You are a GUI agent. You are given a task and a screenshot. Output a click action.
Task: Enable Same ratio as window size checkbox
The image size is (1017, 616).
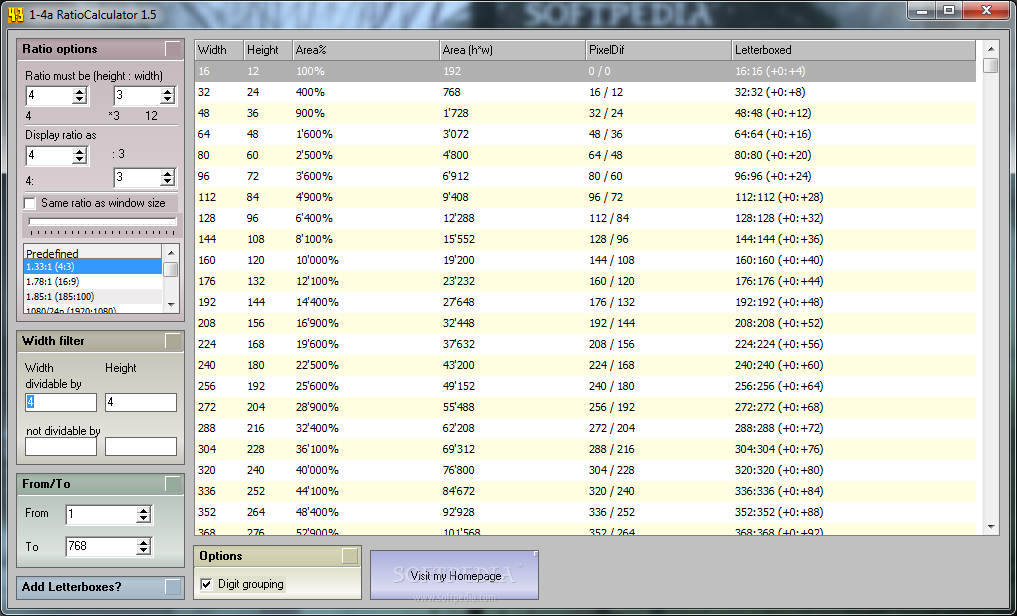pos(30,204)
